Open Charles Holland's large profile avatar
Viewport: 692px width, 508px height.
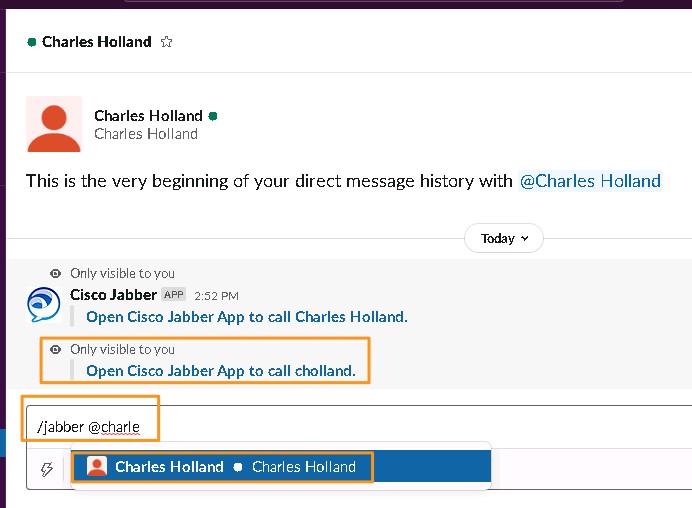pyautogui.click(x=54, y=124)
